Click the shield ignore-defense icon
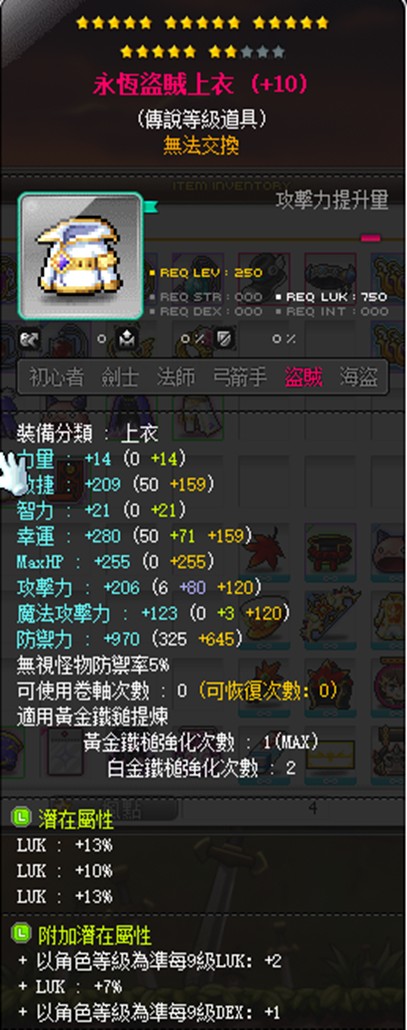 (225, 339)
